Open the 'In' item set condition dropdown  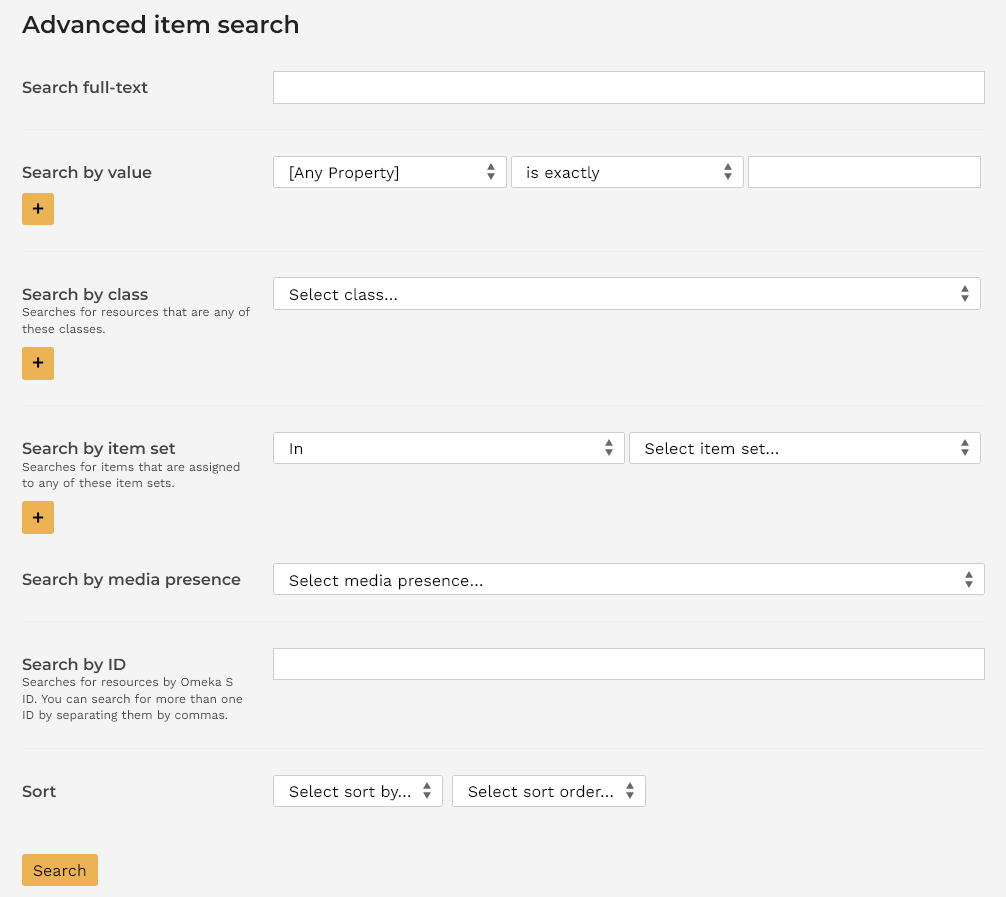(448, 448)
